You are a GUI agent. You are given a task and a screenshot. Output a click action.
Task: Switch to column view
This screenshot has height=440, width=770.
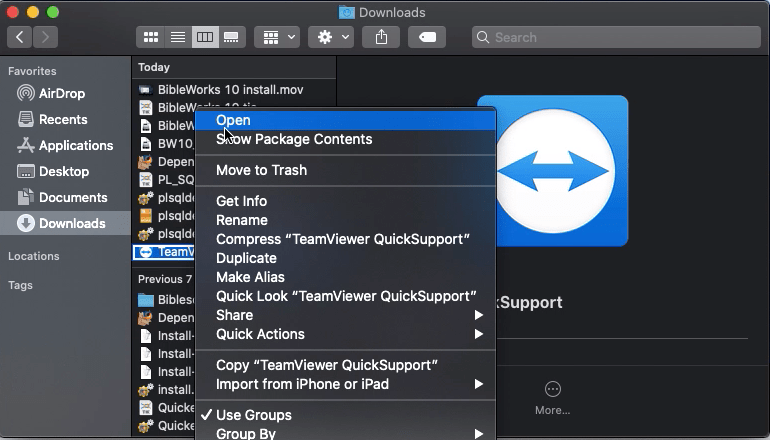205,37
